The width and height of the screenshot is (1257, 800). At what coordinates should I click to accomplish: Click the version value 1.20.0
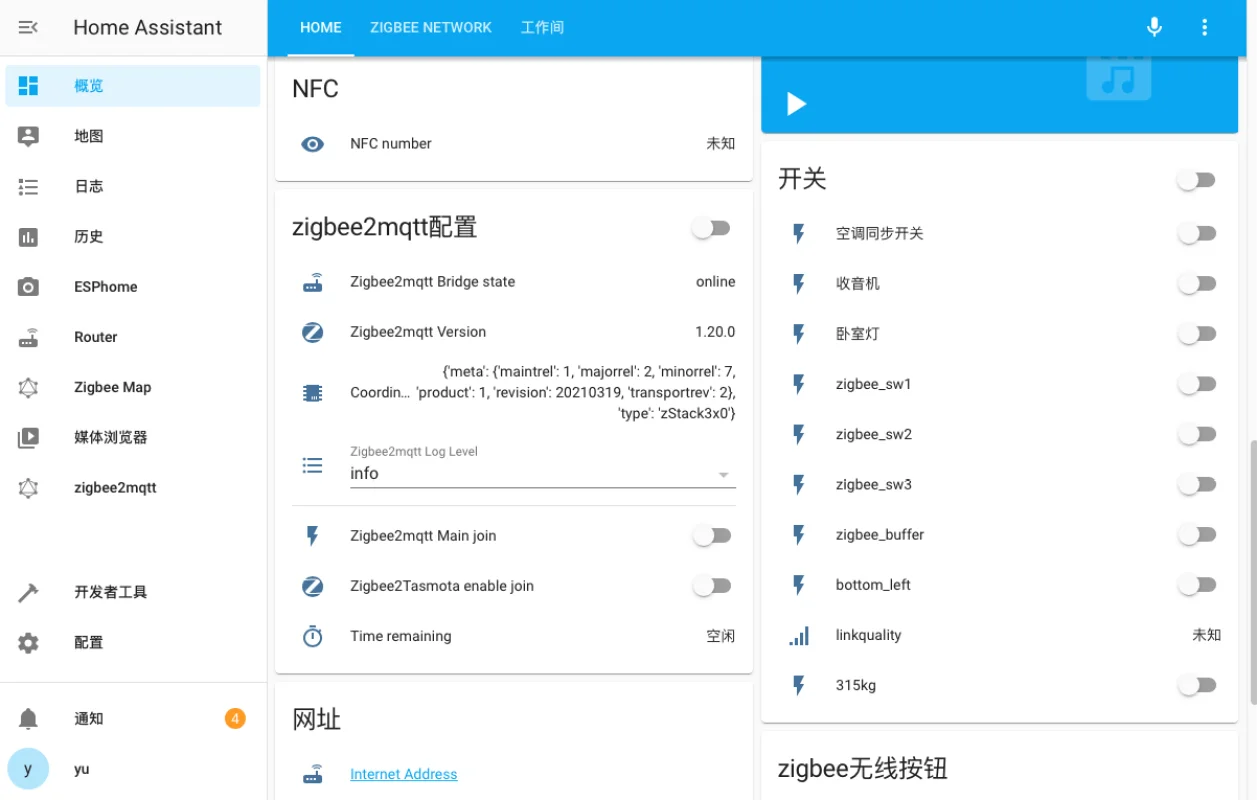(716, 332)
